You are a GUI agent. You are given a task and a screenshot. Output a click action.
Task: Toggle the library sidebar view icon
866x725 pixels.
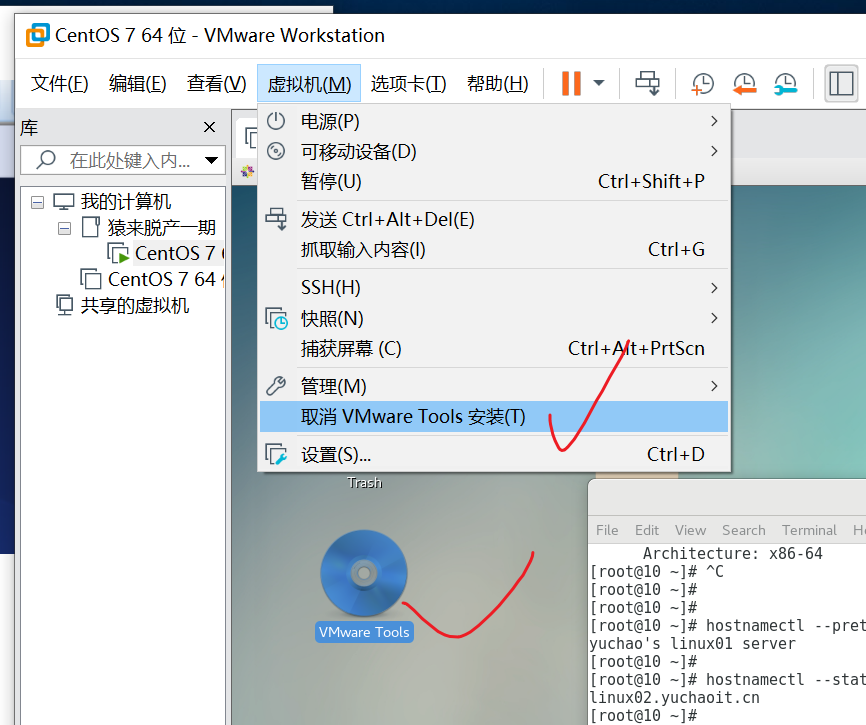click(841, 84)
